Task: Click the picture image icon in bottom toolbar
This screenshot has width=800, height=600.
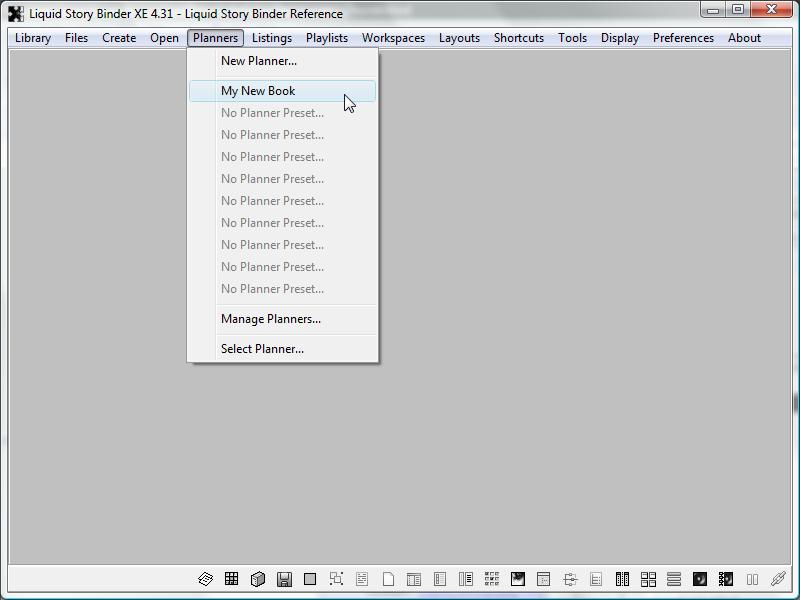Action: coord(518,579)
